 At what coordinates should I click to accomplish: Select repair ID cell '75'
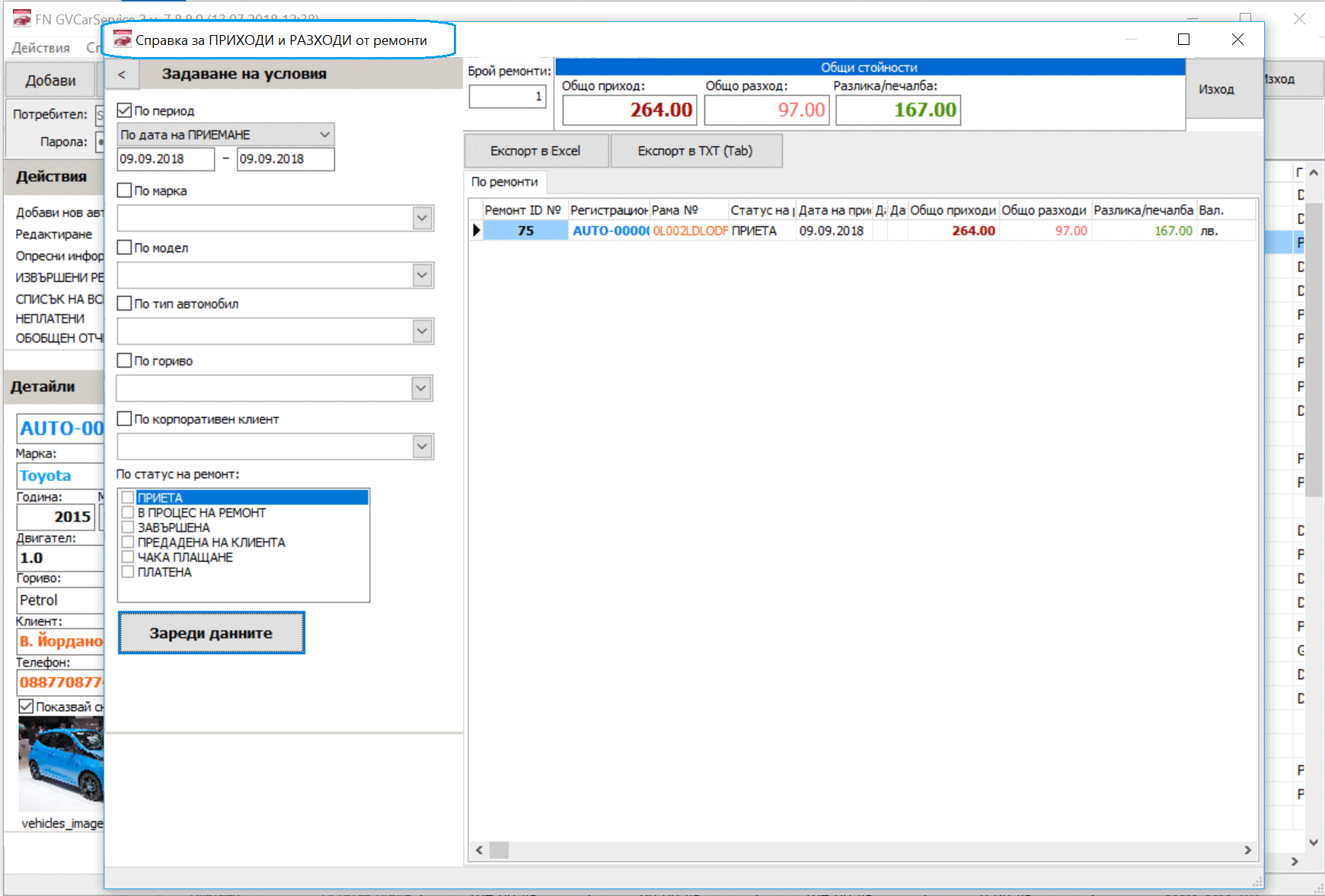(525, 231)
